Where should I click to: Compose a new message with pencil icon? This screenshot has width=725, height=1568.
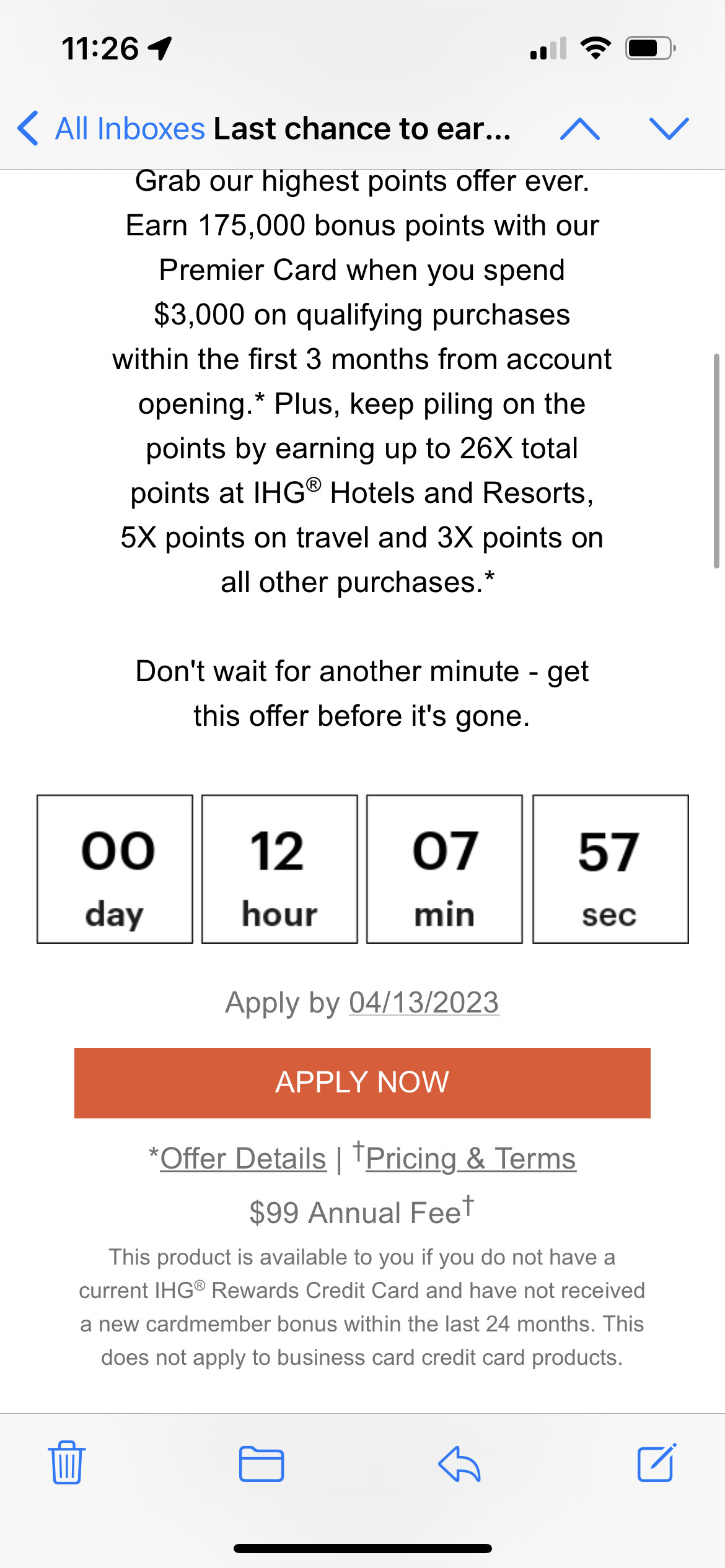pyautogui.click(x=657, y=1463)
